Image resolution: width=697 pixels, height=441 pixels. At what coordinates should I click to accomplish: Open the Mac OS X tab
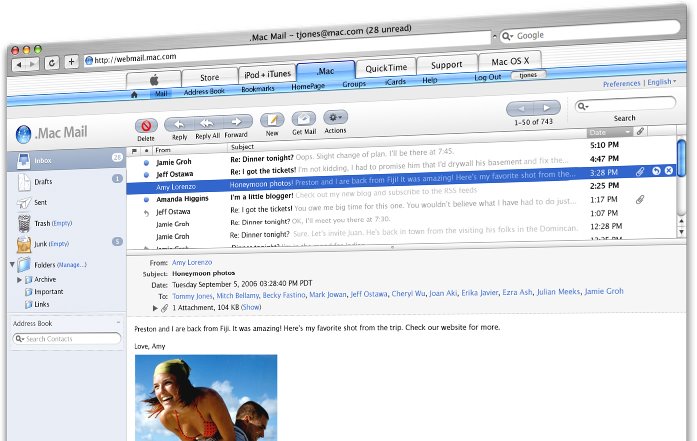pos(510,61)
